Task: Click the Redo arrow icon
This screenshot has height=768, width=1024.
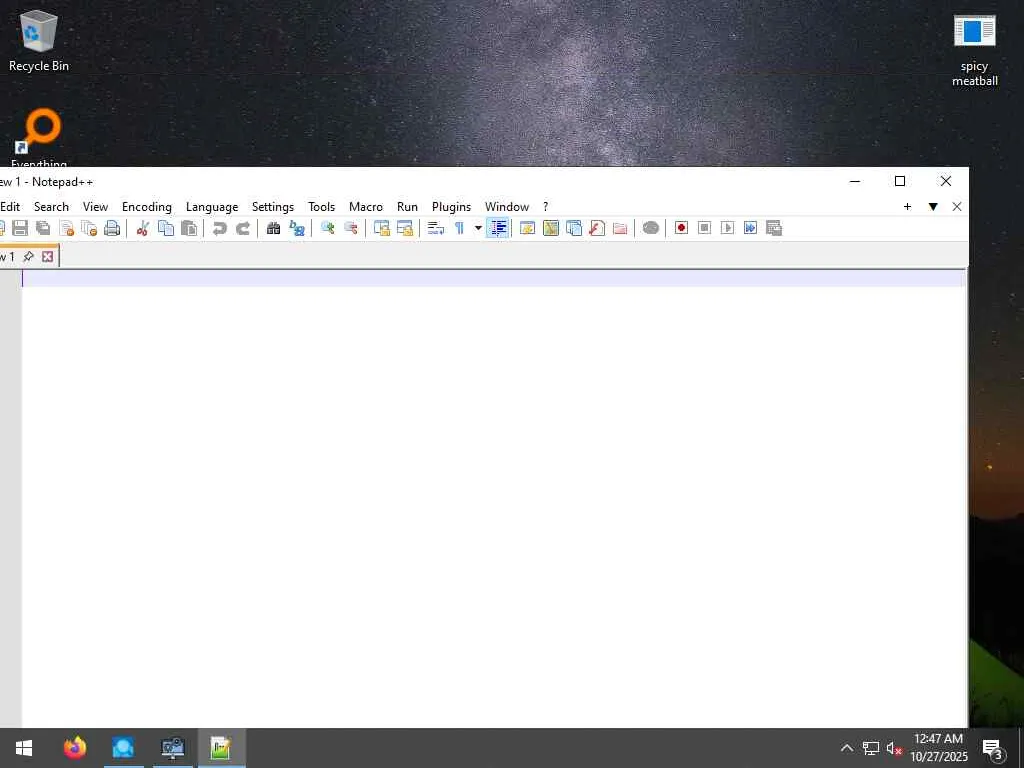Action: click(242, 228)
